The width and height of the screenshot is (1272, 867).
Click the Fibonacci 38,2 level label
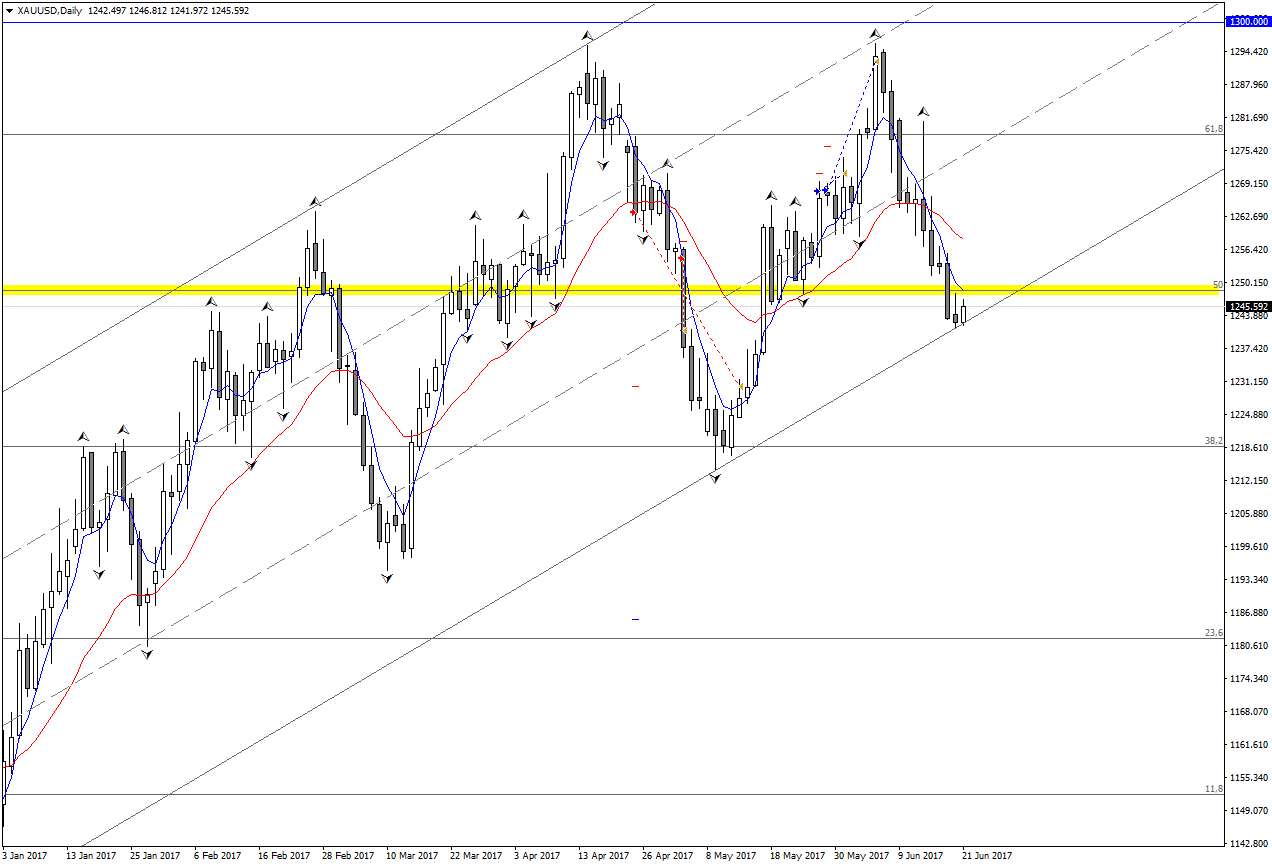pos(1214,440)
